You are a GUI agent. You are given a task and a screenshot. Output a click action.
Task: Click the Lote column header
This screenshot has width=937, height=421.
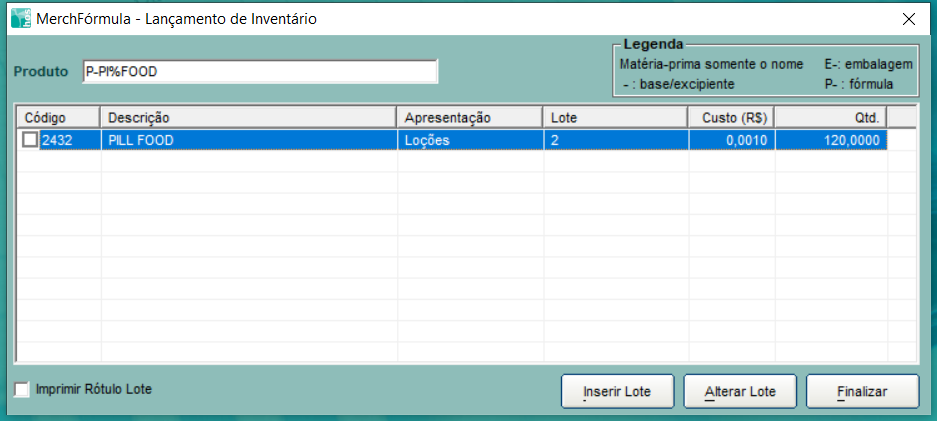(615, 118)
